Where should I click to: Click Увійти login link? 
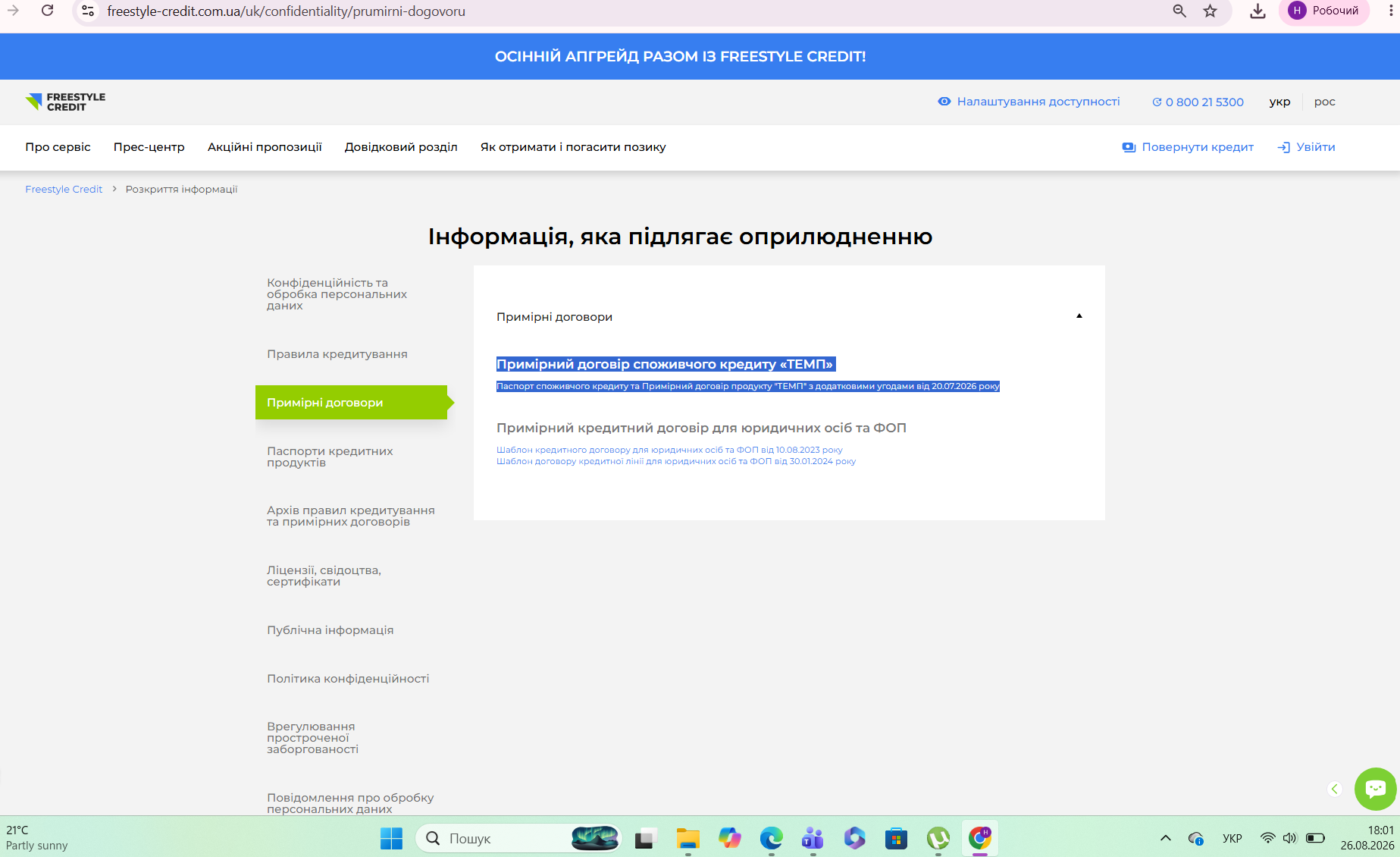(1307, 147)
